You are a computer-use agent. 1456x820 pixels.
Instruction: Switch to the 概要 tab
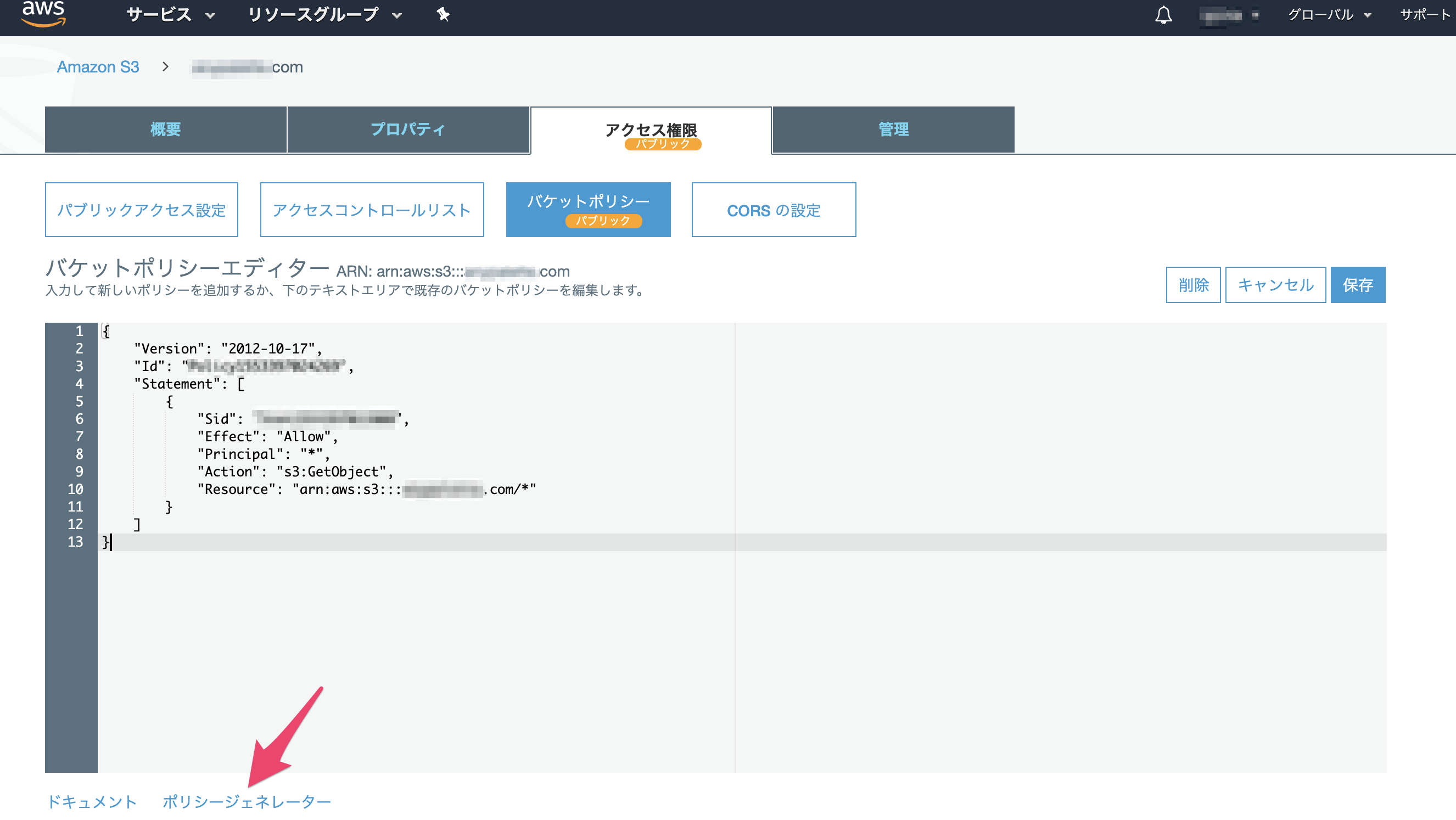(166, 130)
